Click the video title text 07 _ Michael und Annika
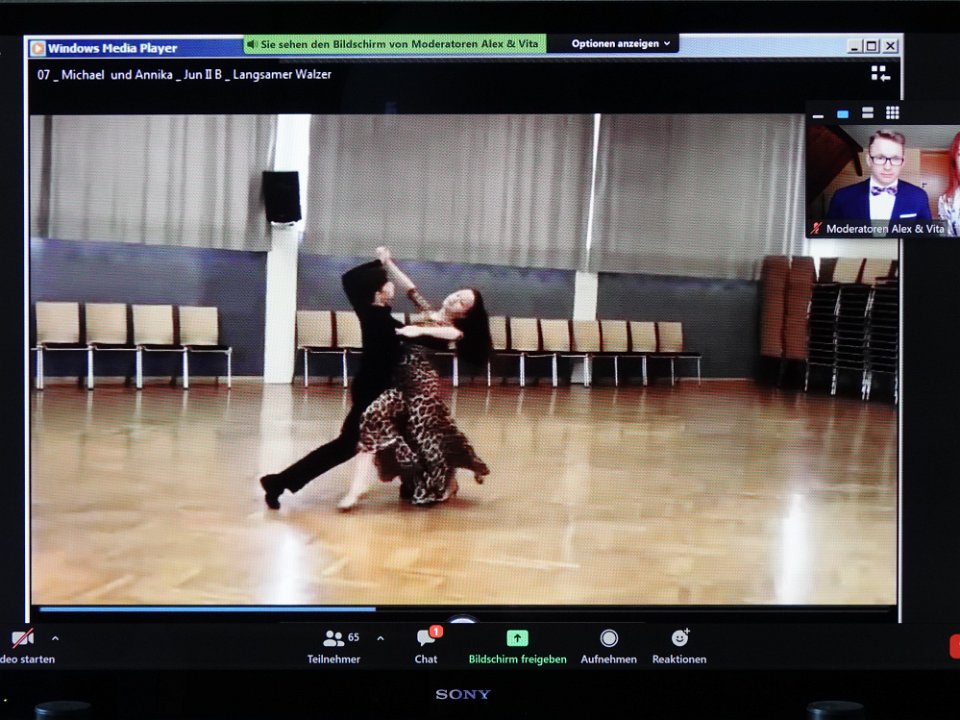The image size is (960, 720). click(x=184, y=75)
